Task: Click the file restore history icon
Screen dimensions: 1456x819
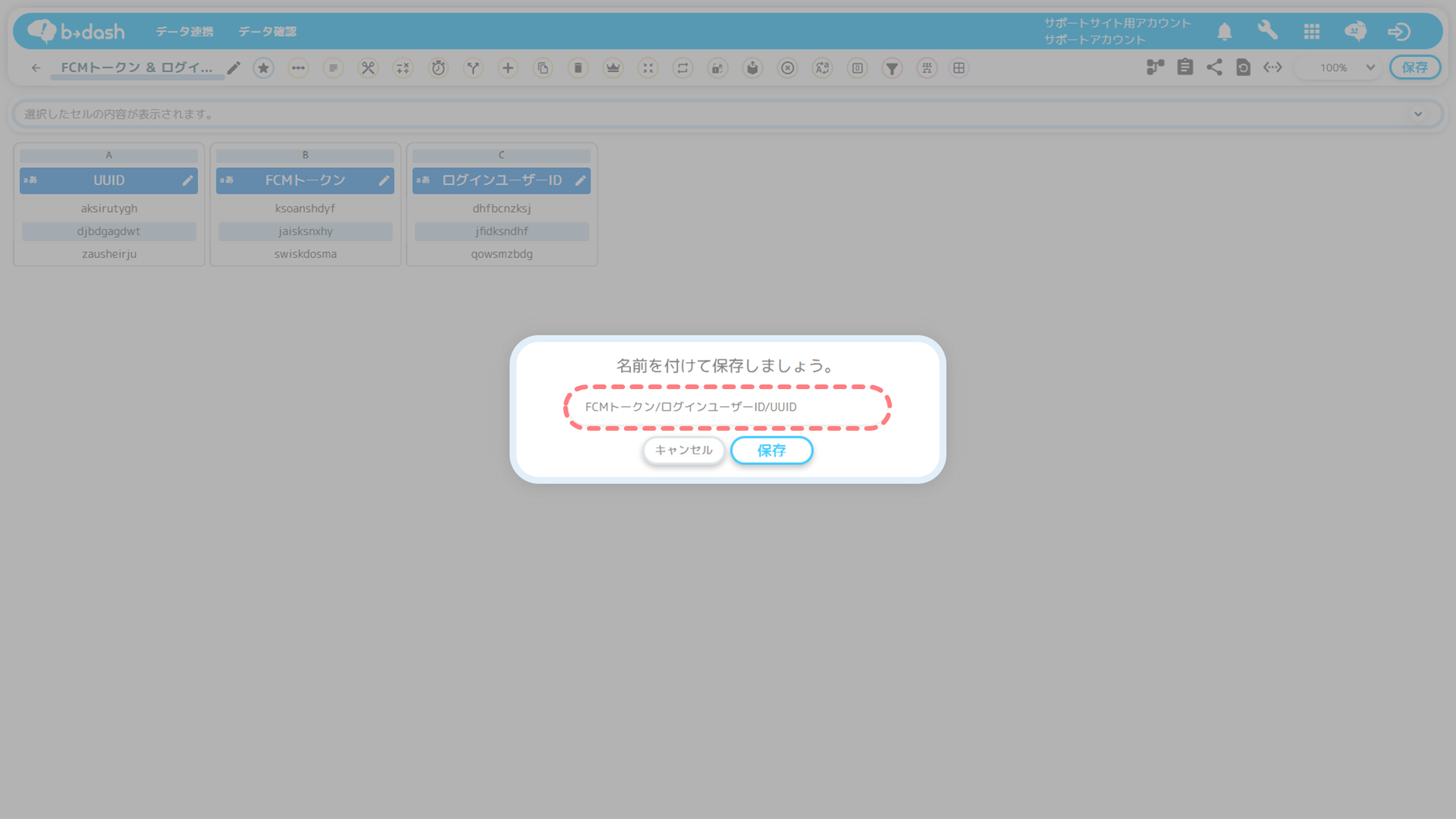Action: tap(1243, 67)
